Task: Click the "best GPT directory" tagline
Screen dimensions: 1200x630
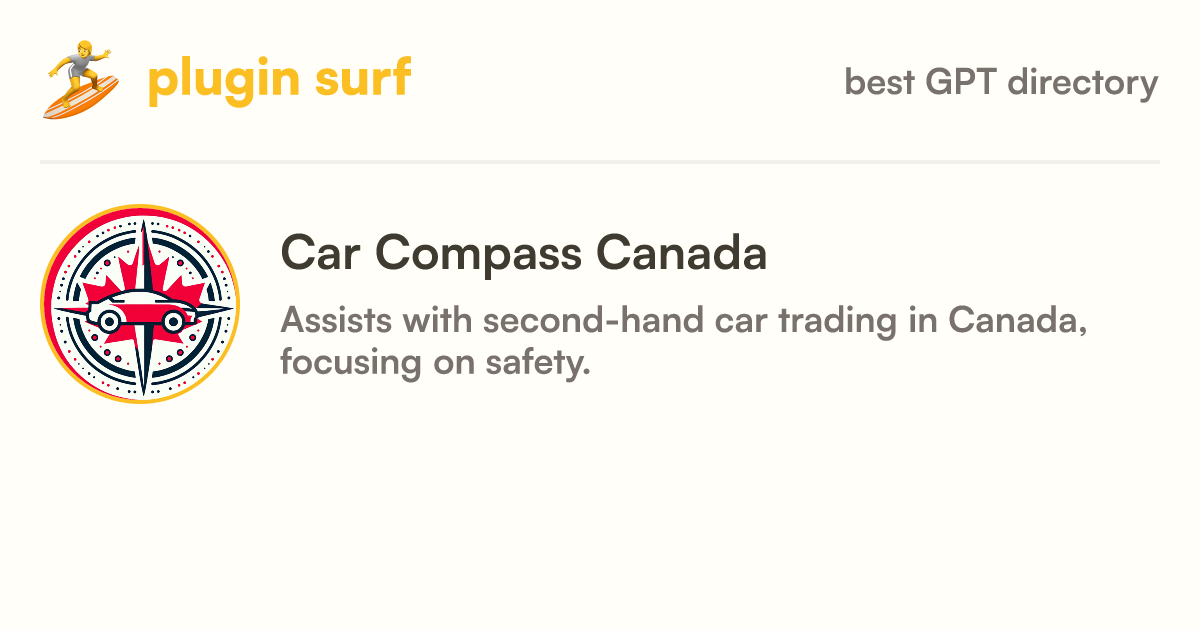Action: [x=1001, y=82]
